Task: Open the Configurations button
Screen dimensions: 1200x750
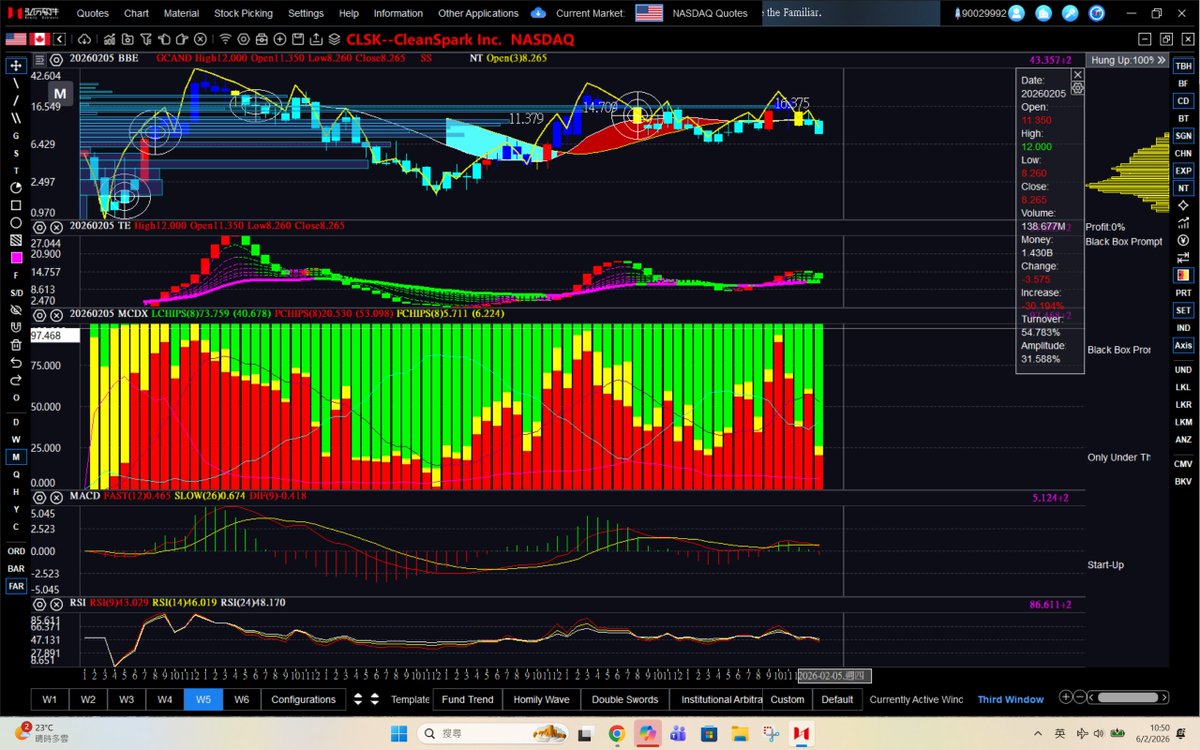Action: (303, 699)
